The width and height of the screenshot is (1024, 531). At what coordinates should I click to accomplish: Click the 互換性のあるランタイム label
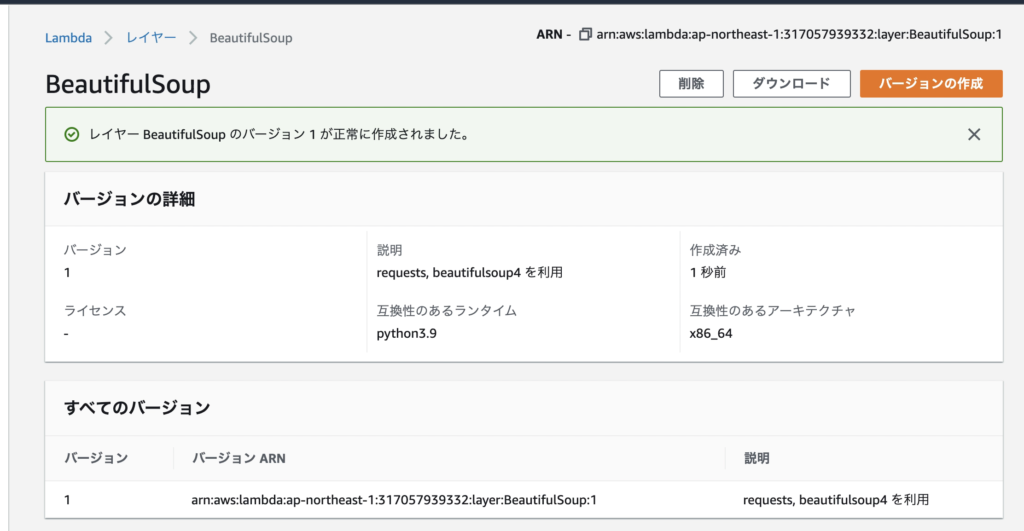447,311
